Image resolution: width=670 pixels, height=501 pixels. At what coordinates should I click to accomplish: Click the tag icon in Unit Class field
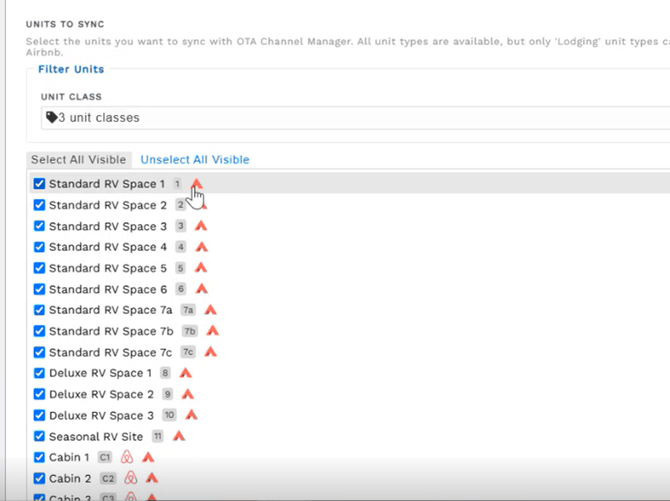[x=51, y=118]
